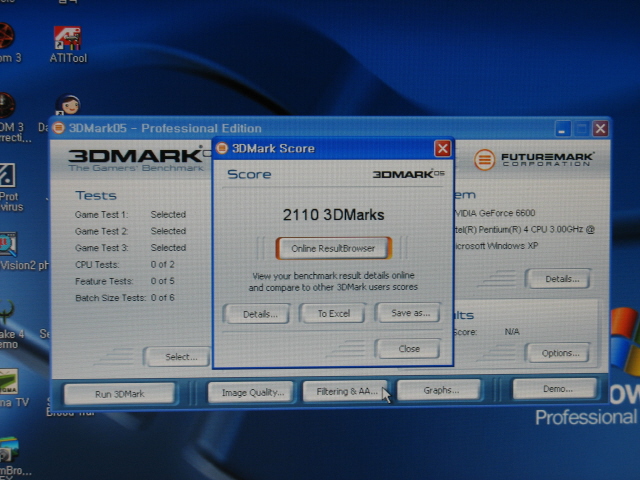Click the 'Windows XP' system text
This screenshot has height=480, width=640.
tap(512, 246)
